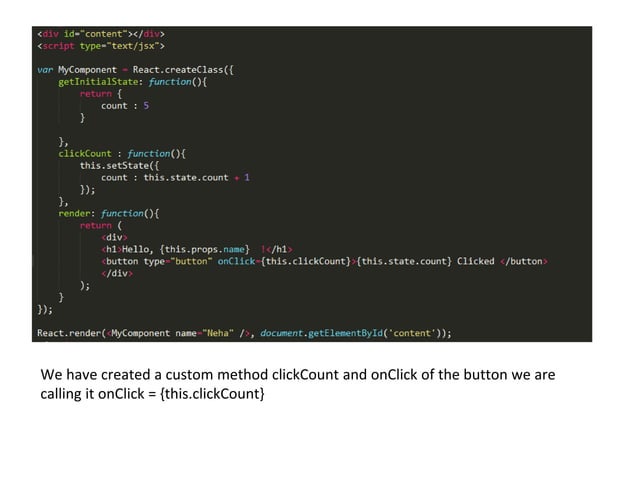Click the clickCount : function() line

click(x=122, y=153)
